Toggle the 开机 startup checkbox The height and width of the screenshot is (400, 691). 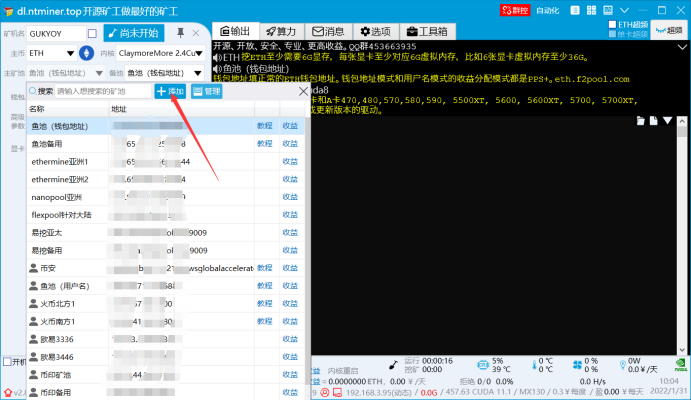click(6, 362)
